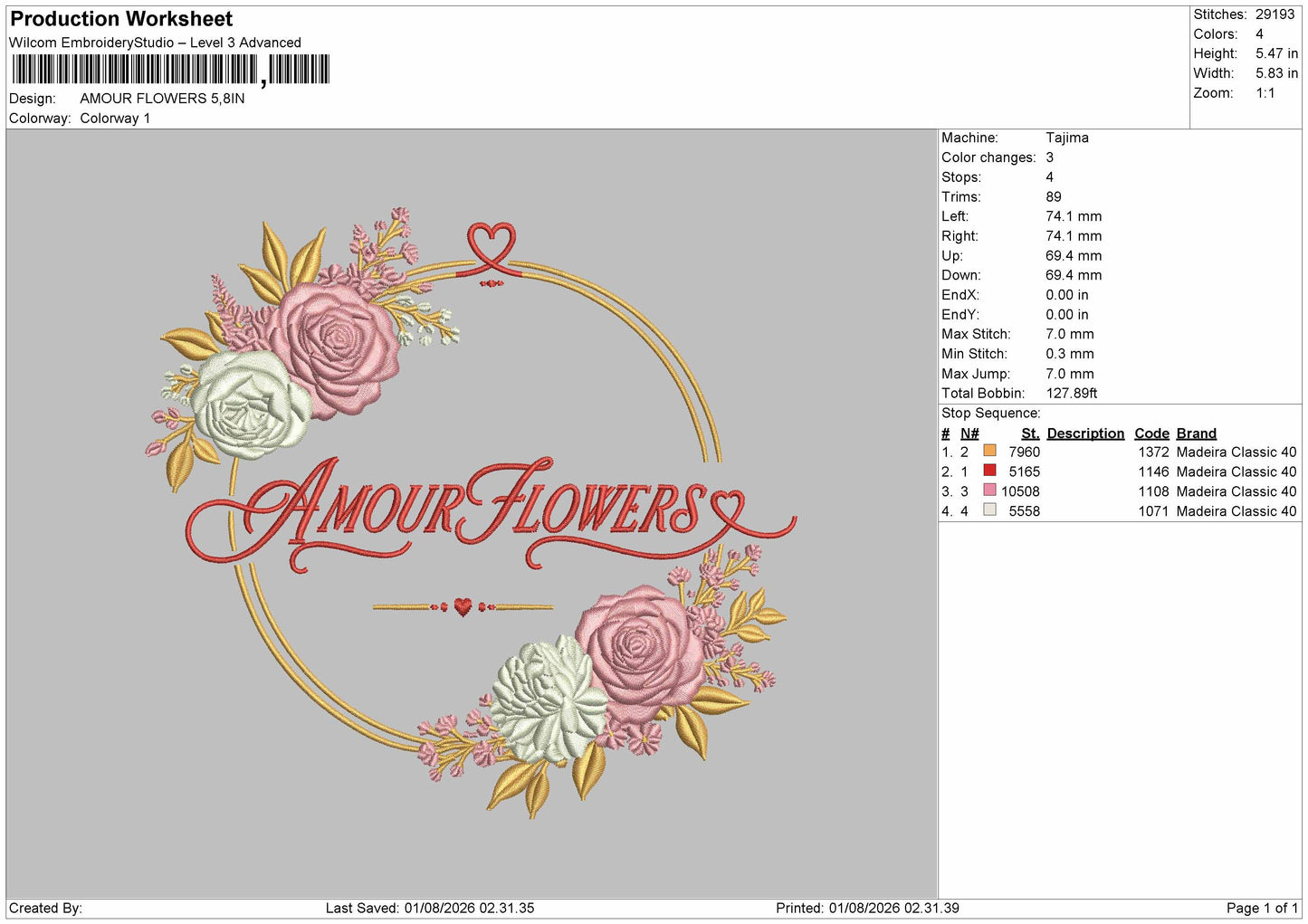Screen dimensions: 1308x924
Task: Click the thread code 1146
Action: [1153, 472]
